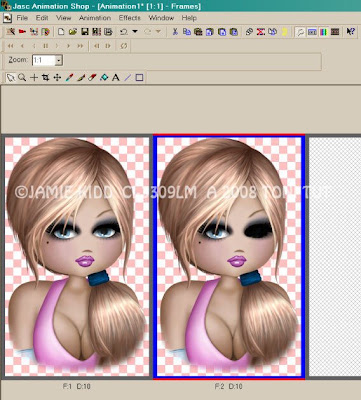Click the Paste clipboard icon
The width and height of the screenshot is (361, 400).
point(198,32)
